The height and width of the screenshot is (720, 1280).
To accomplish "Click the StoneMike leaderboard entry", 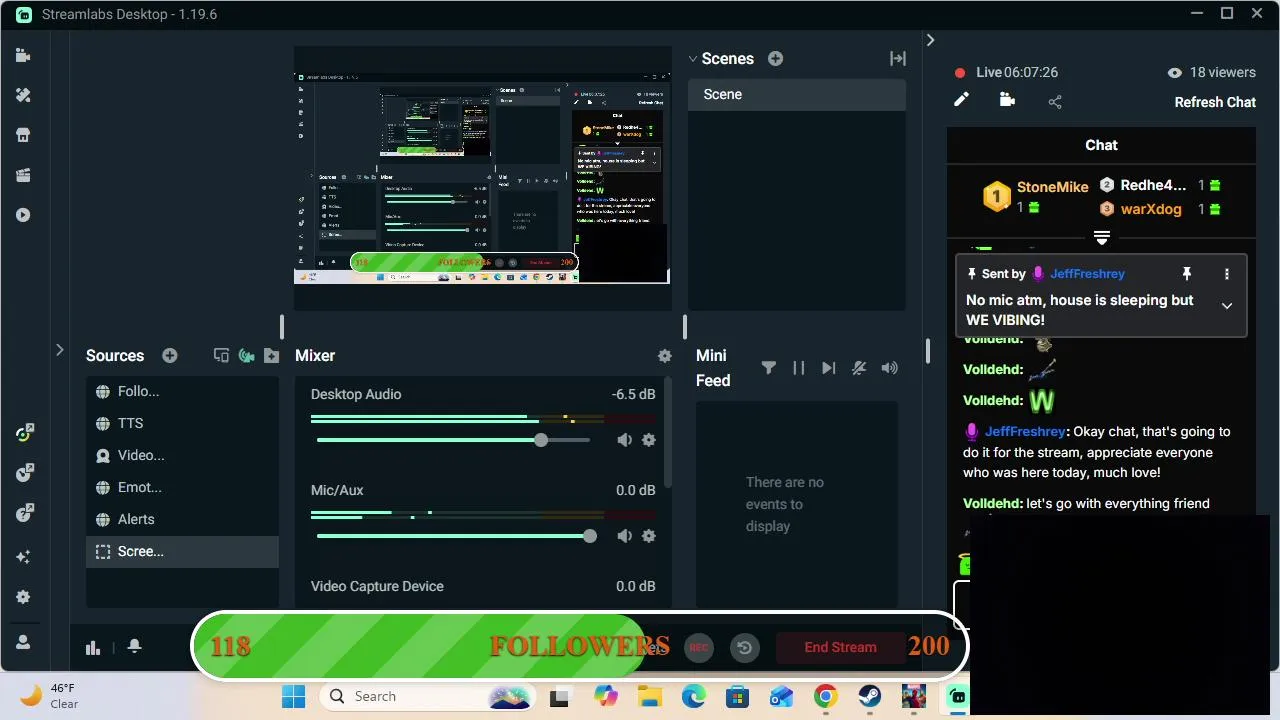I will tap(1036, 196).
